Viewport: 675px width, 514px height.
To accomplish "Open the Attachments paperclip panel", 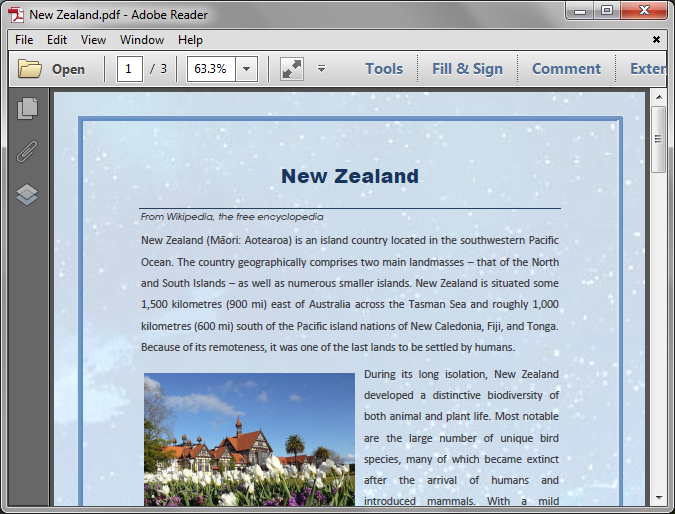I will click(x=27, y=151).
